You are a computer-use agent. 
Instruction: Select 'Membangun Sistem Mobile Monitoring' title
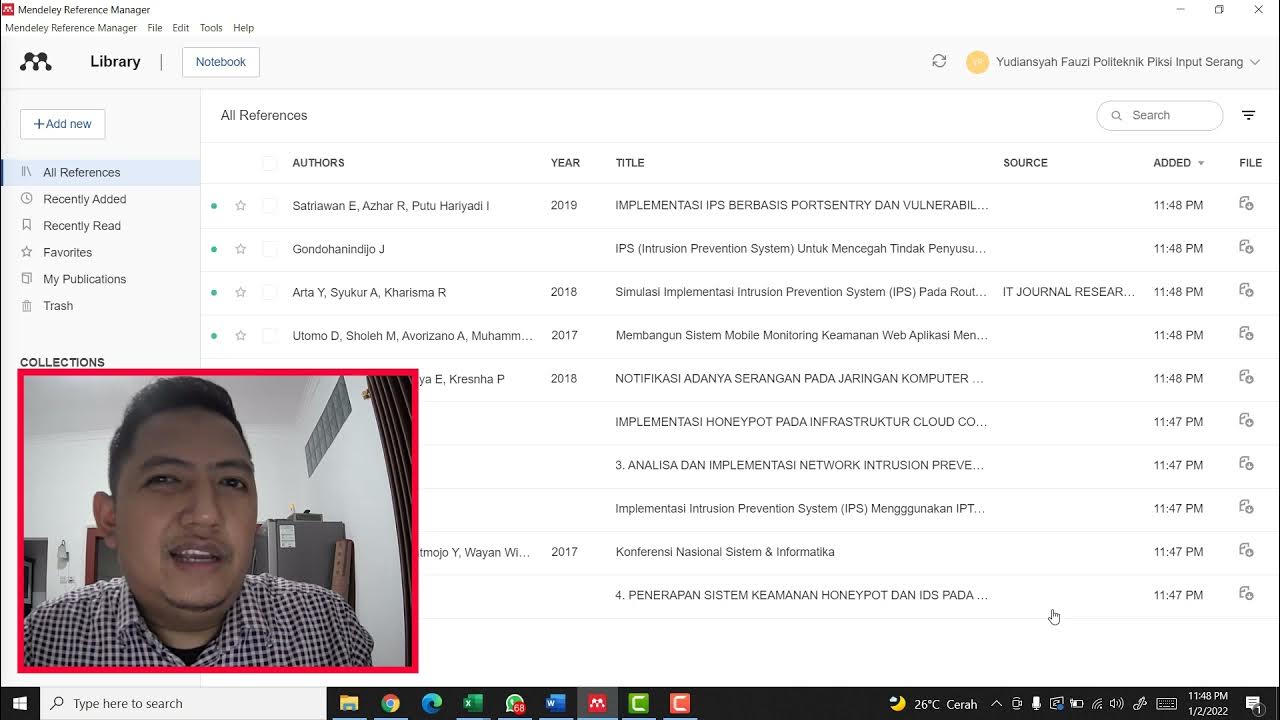click(x=801, y=335)
